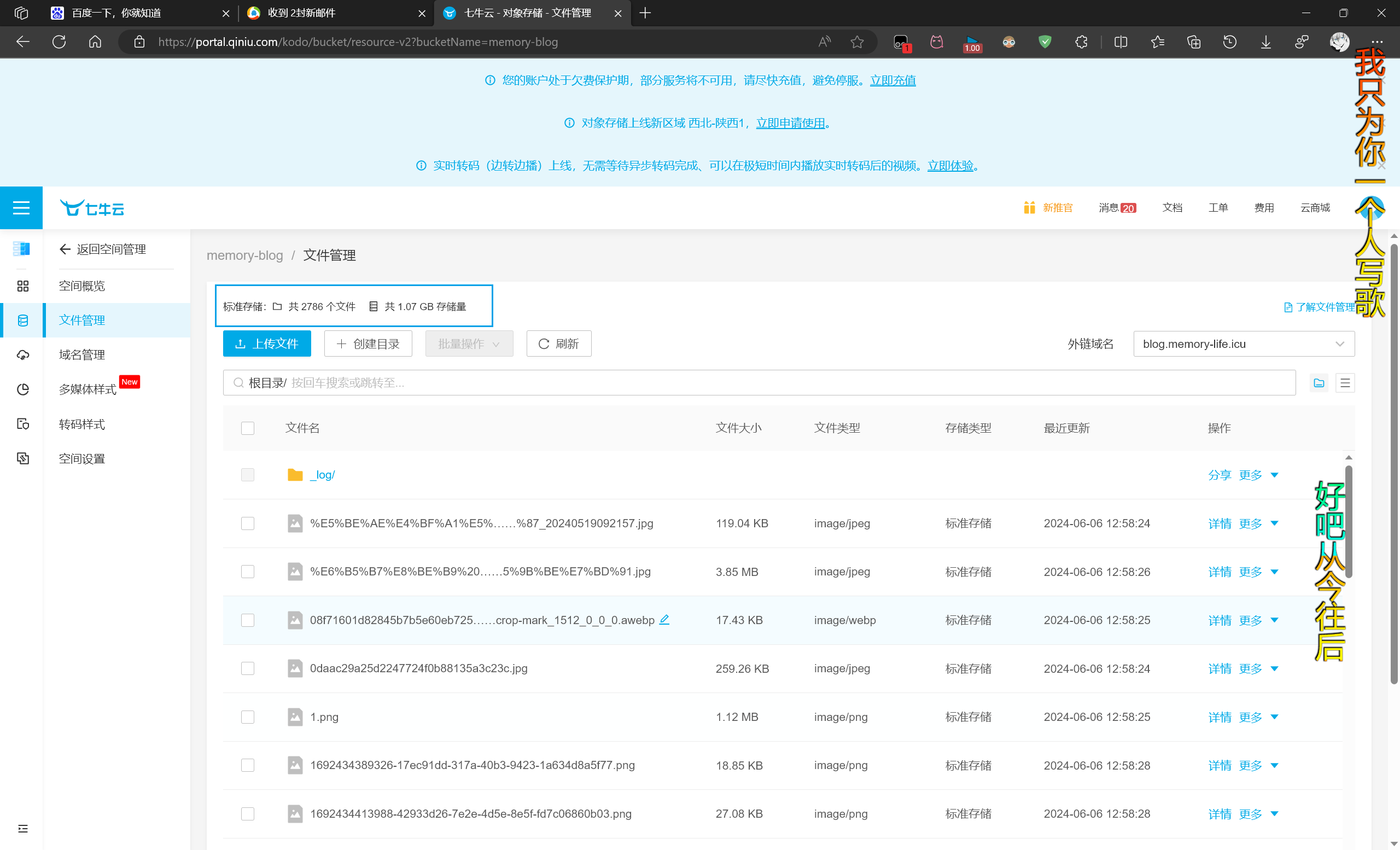Click the 七牛云 logo
Viewport: 1400px width, 850px height.
92,208
